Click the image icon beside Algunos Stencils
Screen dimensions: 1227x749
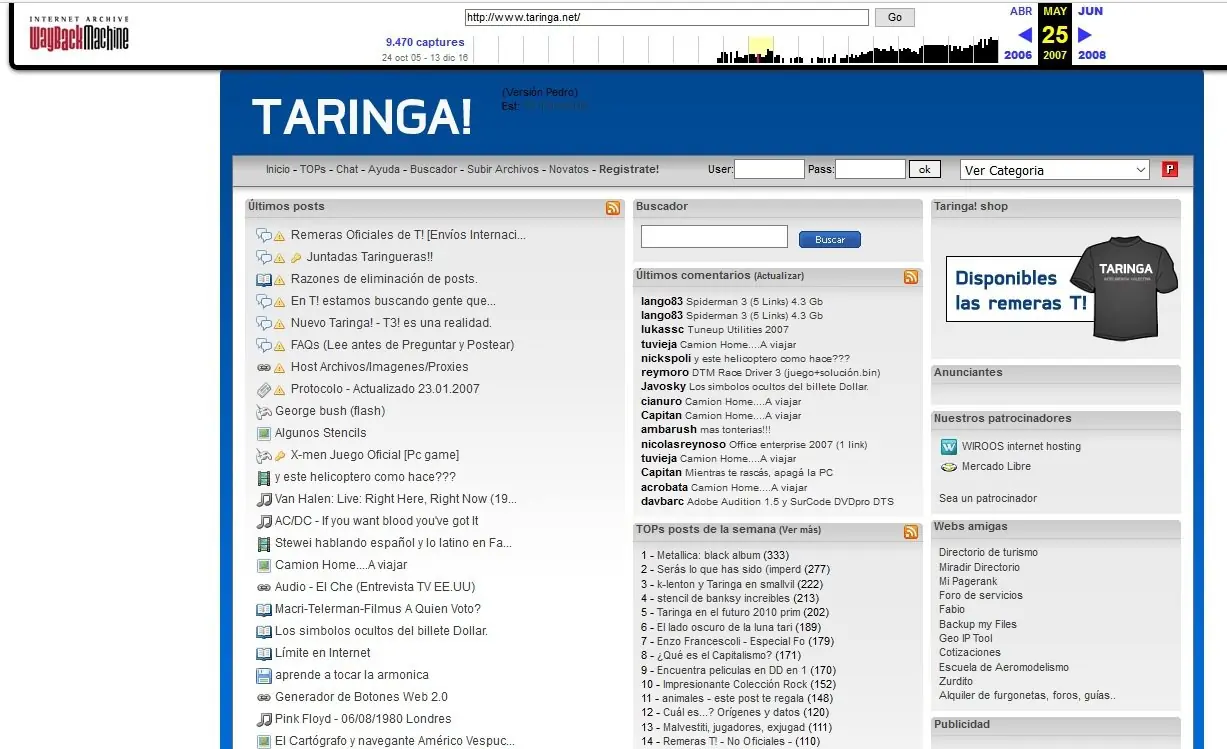(x=264, y=433)
